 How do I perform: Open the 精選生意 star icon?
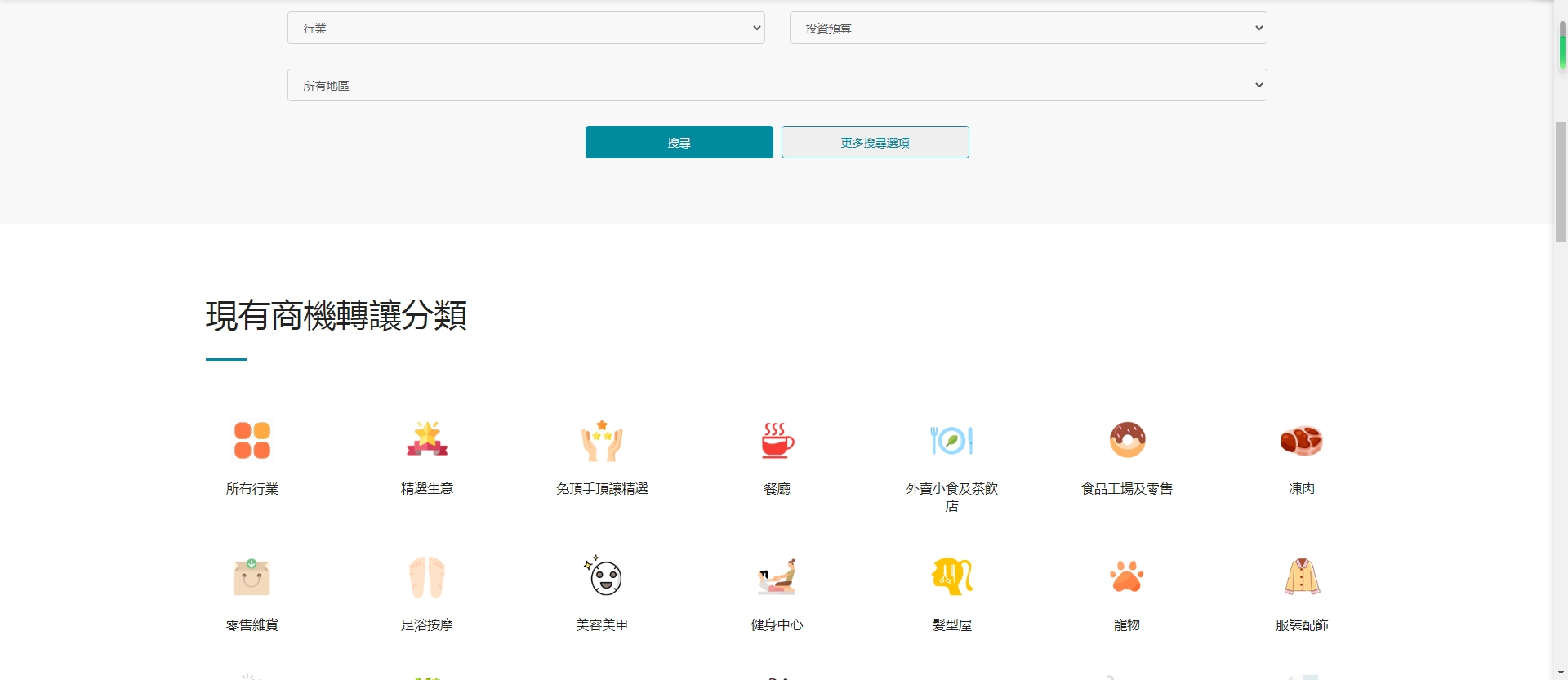click(x=426, y=440)
